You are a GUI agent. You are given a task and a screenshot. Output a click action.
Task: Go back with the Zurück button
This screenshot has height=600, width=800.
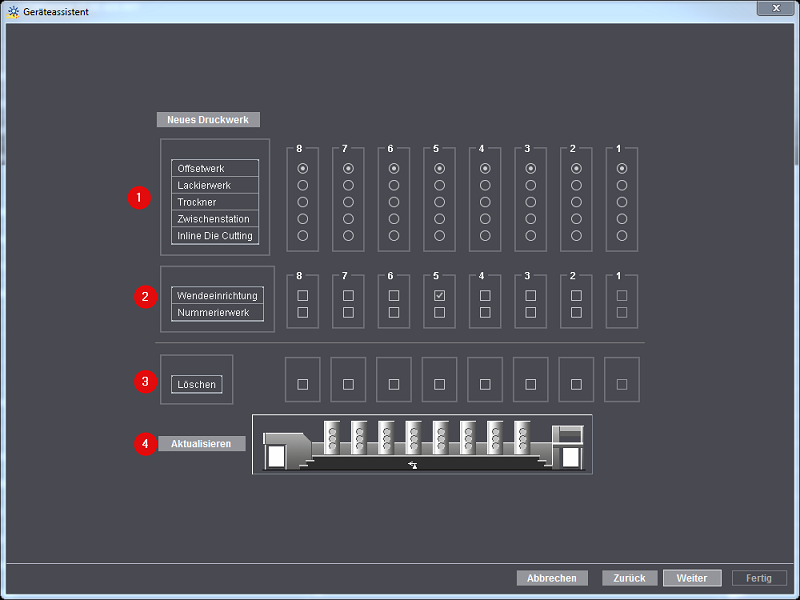pos(629,578)
